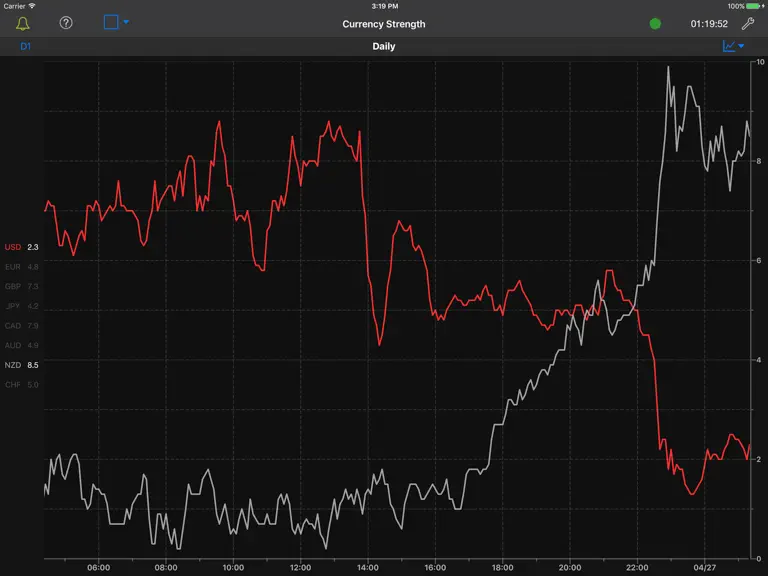768x576 pixels.
Task: Toggle the USD currency line
Action: coord(22,247)
